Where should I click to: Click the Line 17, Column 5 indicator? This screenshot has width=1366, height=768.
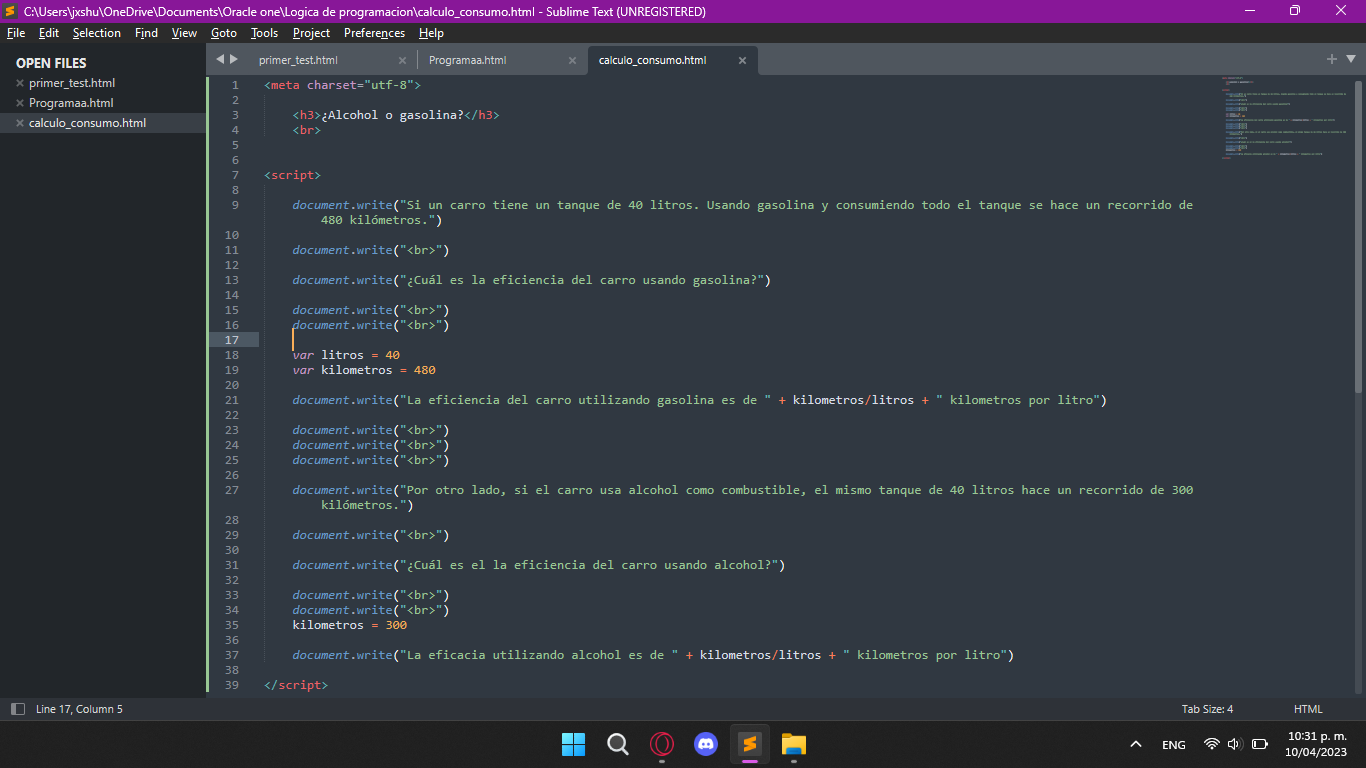click(x=79, y=709)
